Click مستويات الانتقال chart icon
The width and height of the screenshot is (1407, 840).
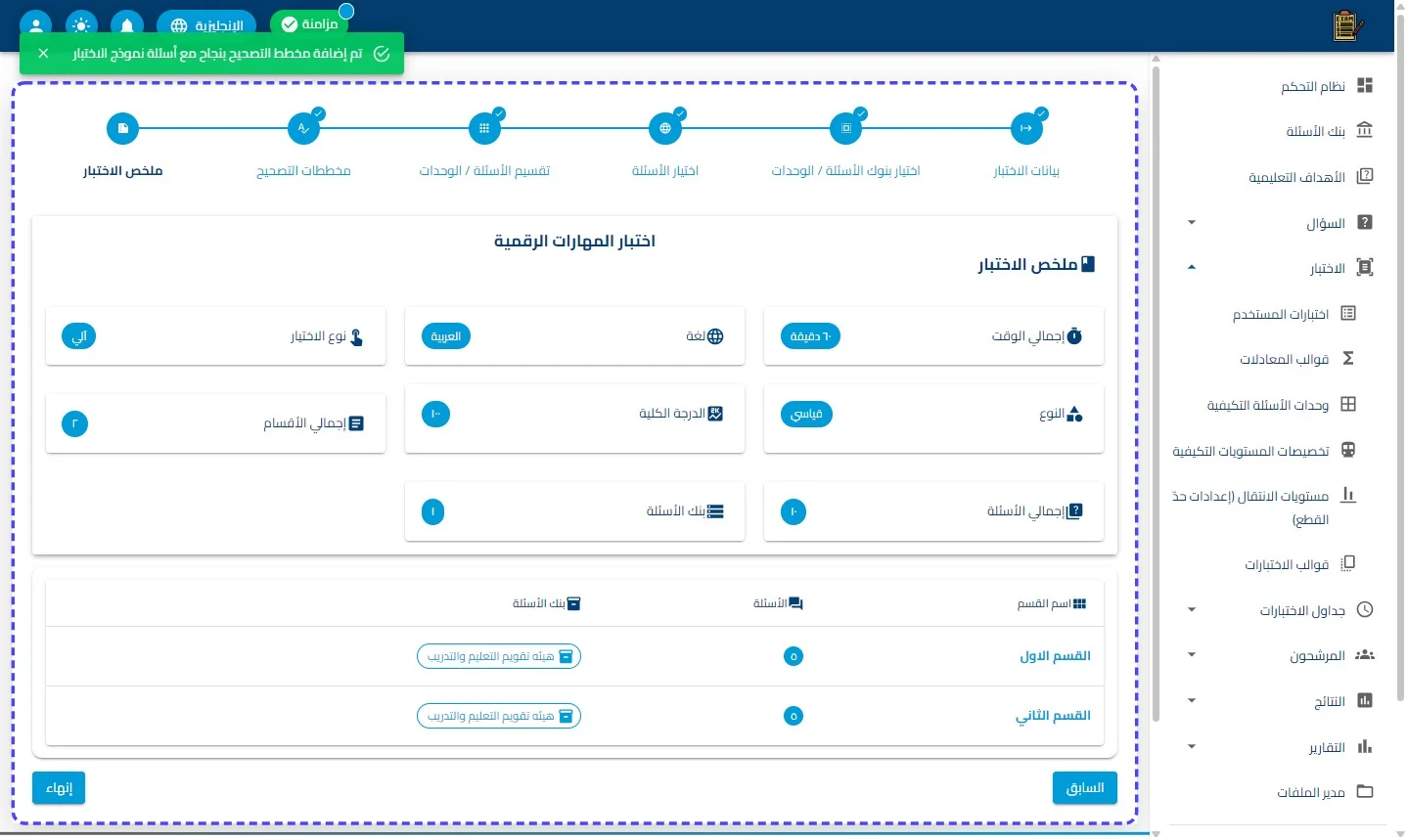coord(1348,495)
